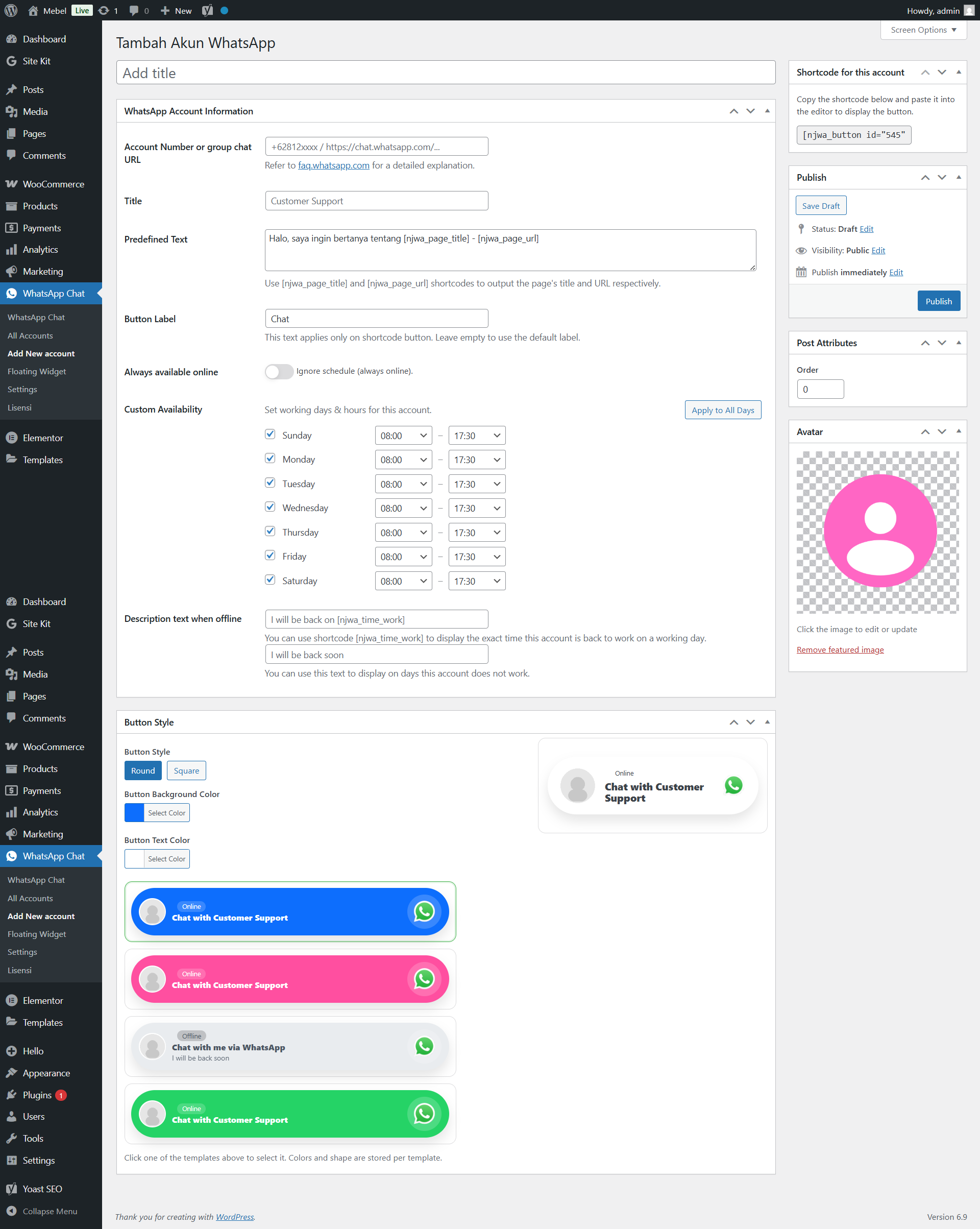
Task: Click the Save Draft button
Action: tap(820, 205)
